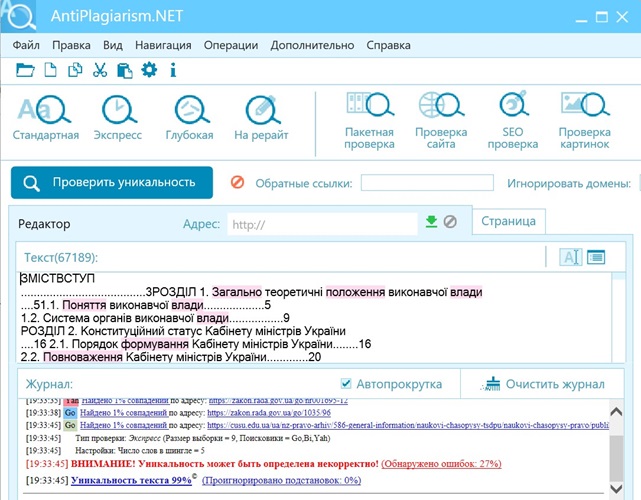Click the Адрес http:// input field
641x500 pixels.
pyautogui.click(x=322, y=224)
